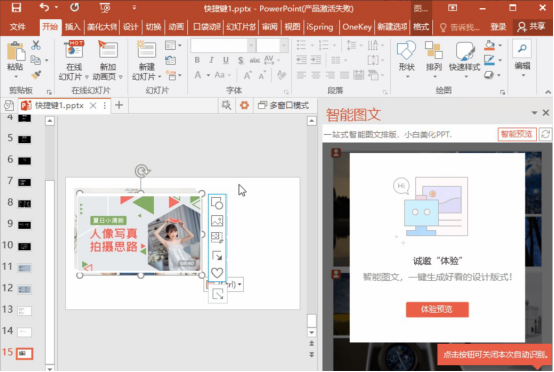554x372 pixels.
Task: Click the orange gear settings icon
Action: click(x=244, y=105)
